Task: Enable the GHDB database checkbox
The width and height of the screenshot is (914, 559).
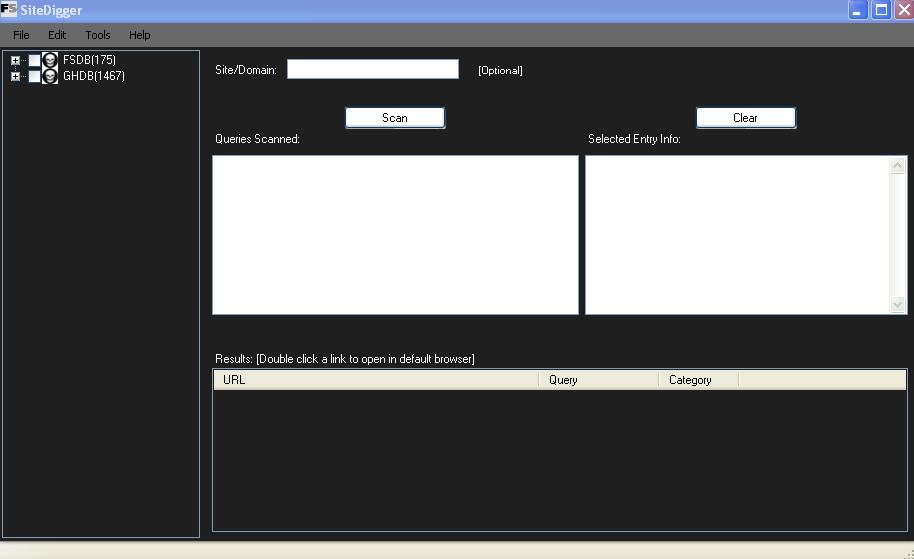Action: coord(34,76)
